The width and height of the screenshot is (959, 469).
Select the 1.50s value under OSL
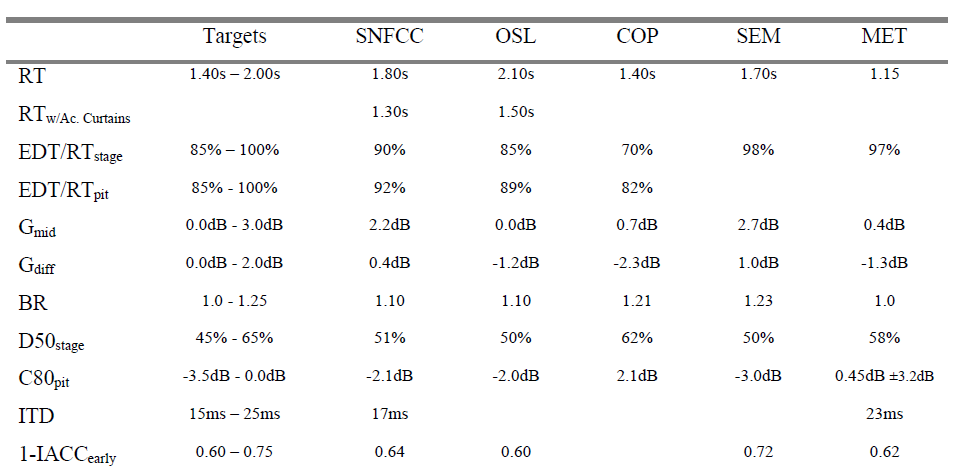click(515, 111)
